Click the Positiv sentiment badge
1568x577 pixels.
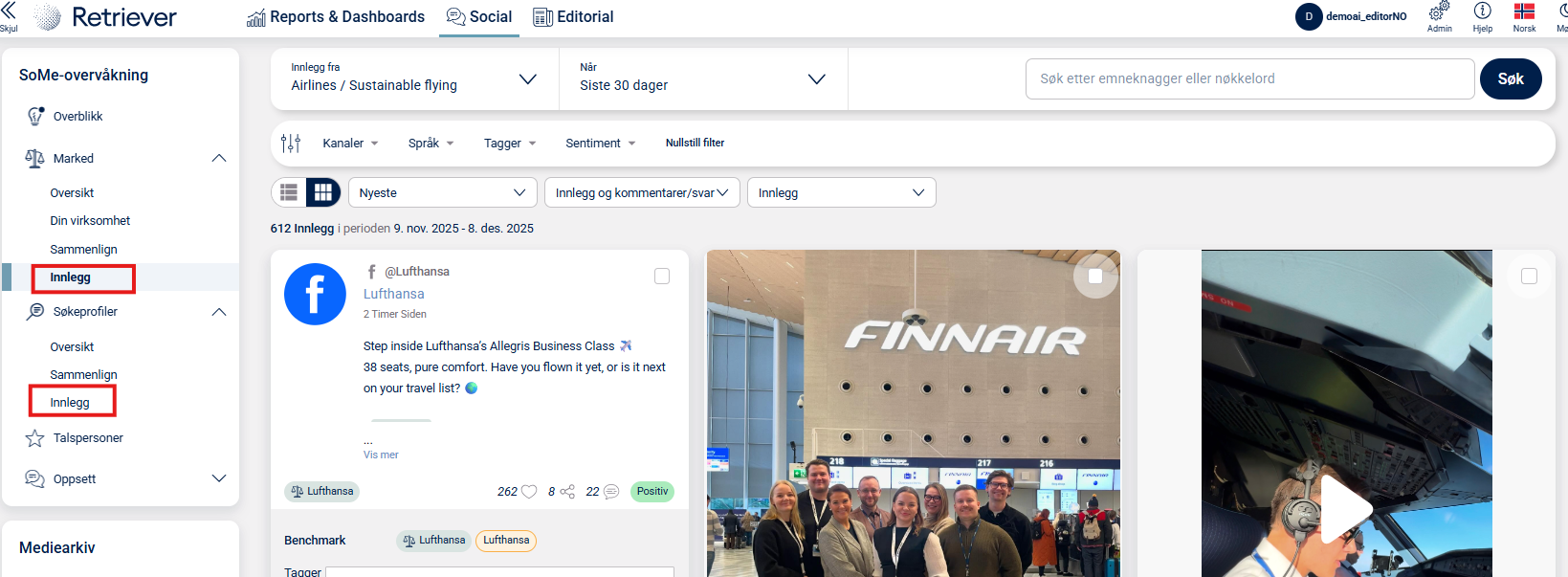click(652, 492)
